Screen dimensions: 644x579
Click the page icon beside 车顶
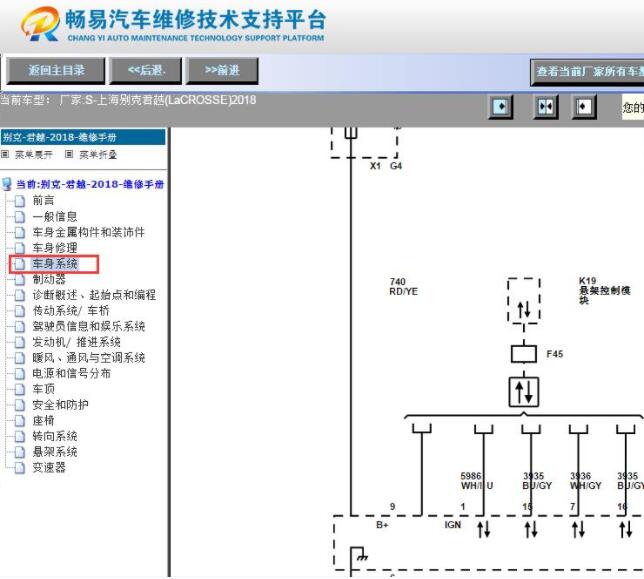20,389
